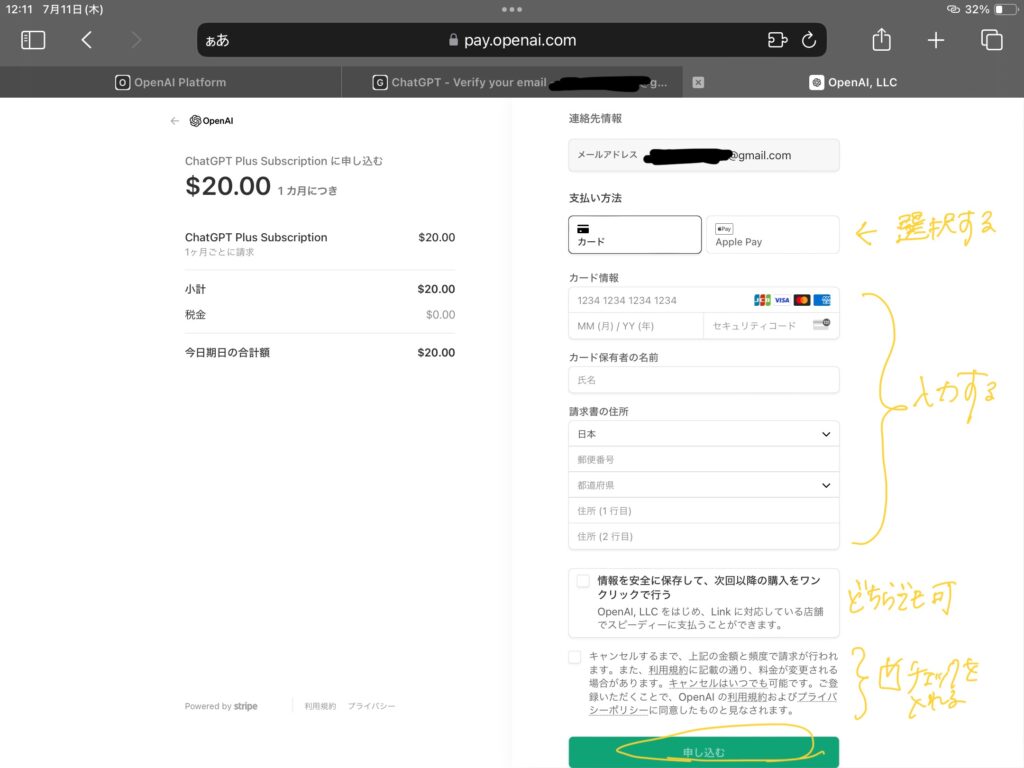1024x768 pixels.
Task: Go back with Safari's back arrow
Action: point(86,40)
